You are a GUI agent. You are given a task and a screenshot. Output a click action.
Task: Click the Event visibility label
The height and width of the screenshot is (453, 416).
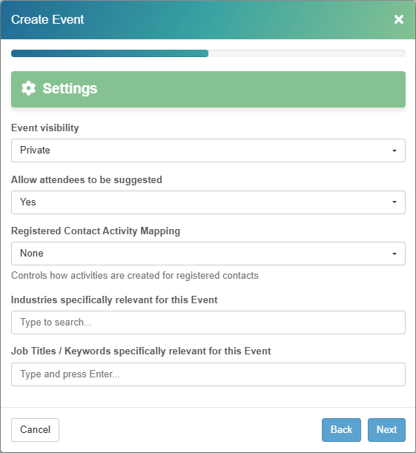(45, 128)
